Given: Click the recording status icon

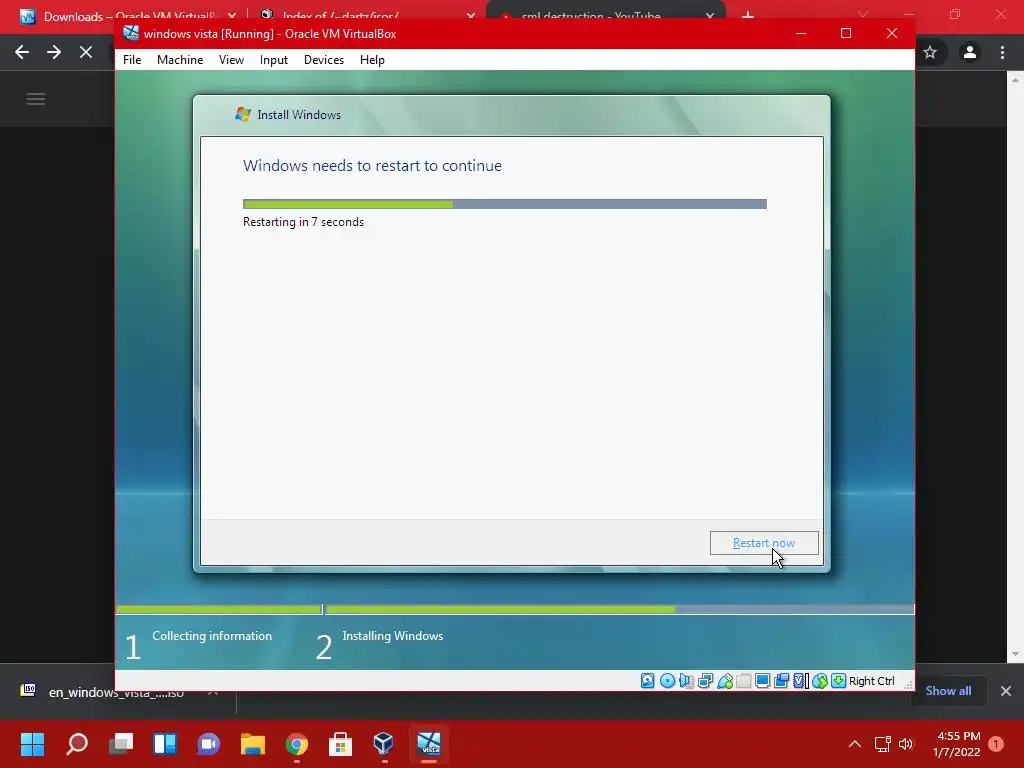Looking at the screenshot, I should 781,681.
